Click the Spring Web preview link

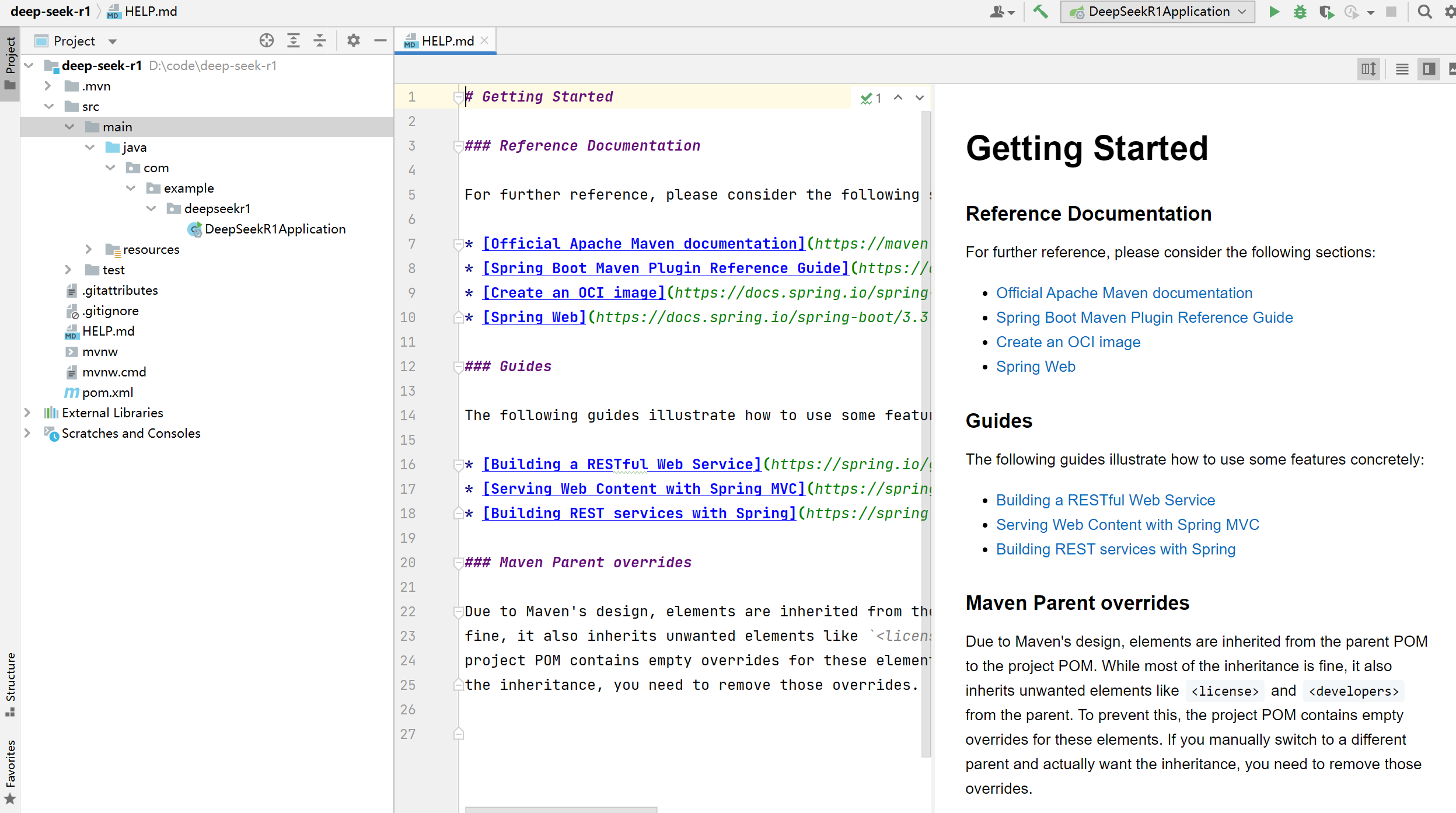point(1035,367)
